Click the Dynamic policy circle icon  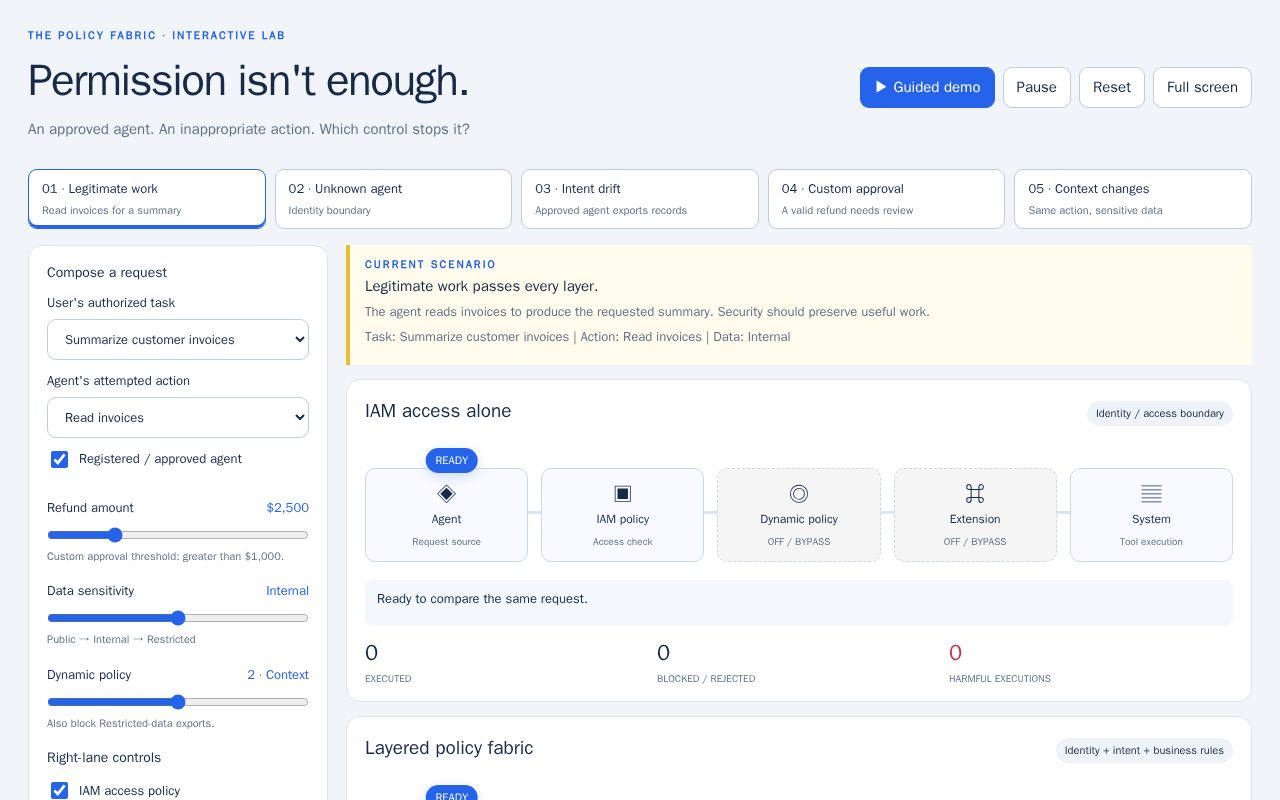[799, 493]
